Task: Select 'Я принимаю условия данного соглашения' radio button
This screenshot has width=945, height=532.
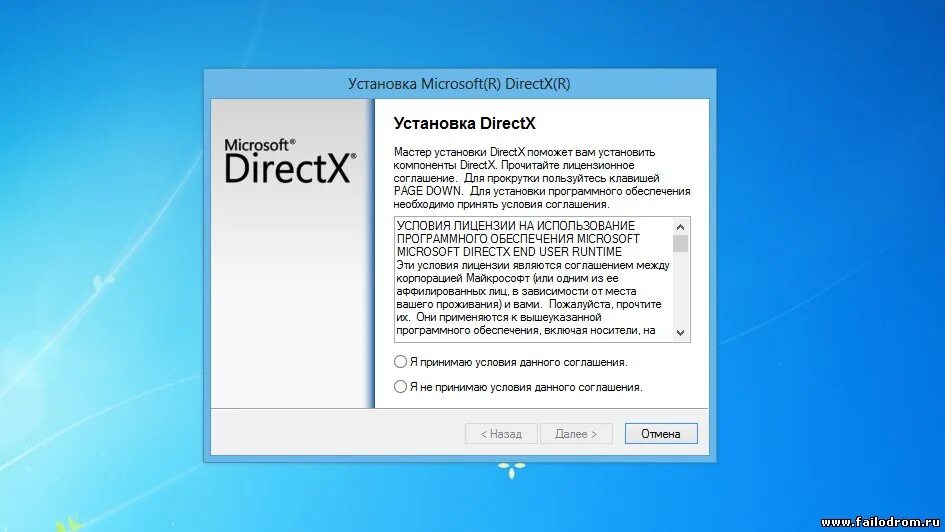Action: 400,361
